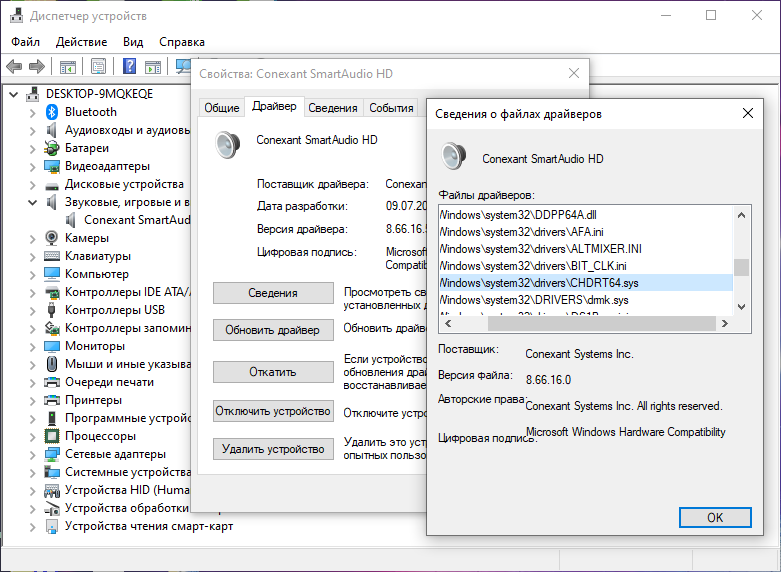Select the CHDRT64.sys file entry
The image size is (781, 572).
tap(586, 283)
